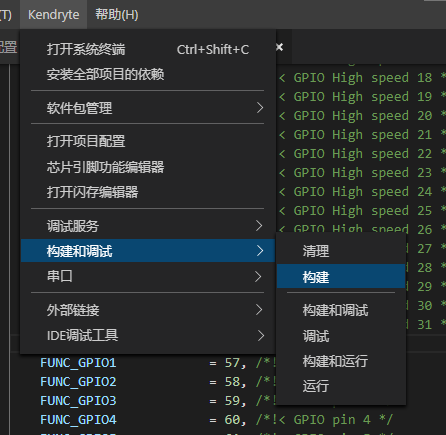
Task: Click comment 'GPIO High speed 21'
Action: (363, 135)
